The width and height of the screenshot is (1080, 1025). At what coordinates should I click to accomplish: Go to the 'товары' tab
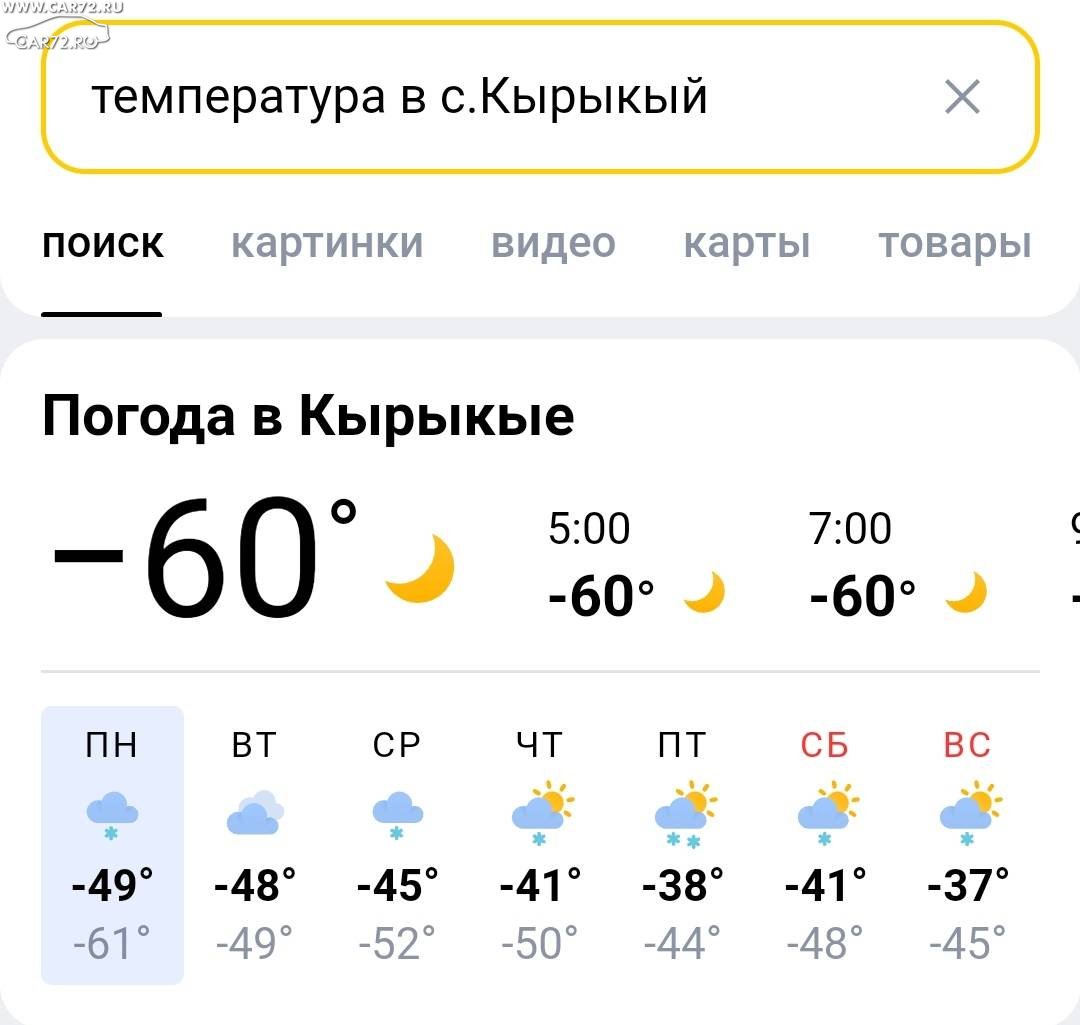(x=955, y=243)
